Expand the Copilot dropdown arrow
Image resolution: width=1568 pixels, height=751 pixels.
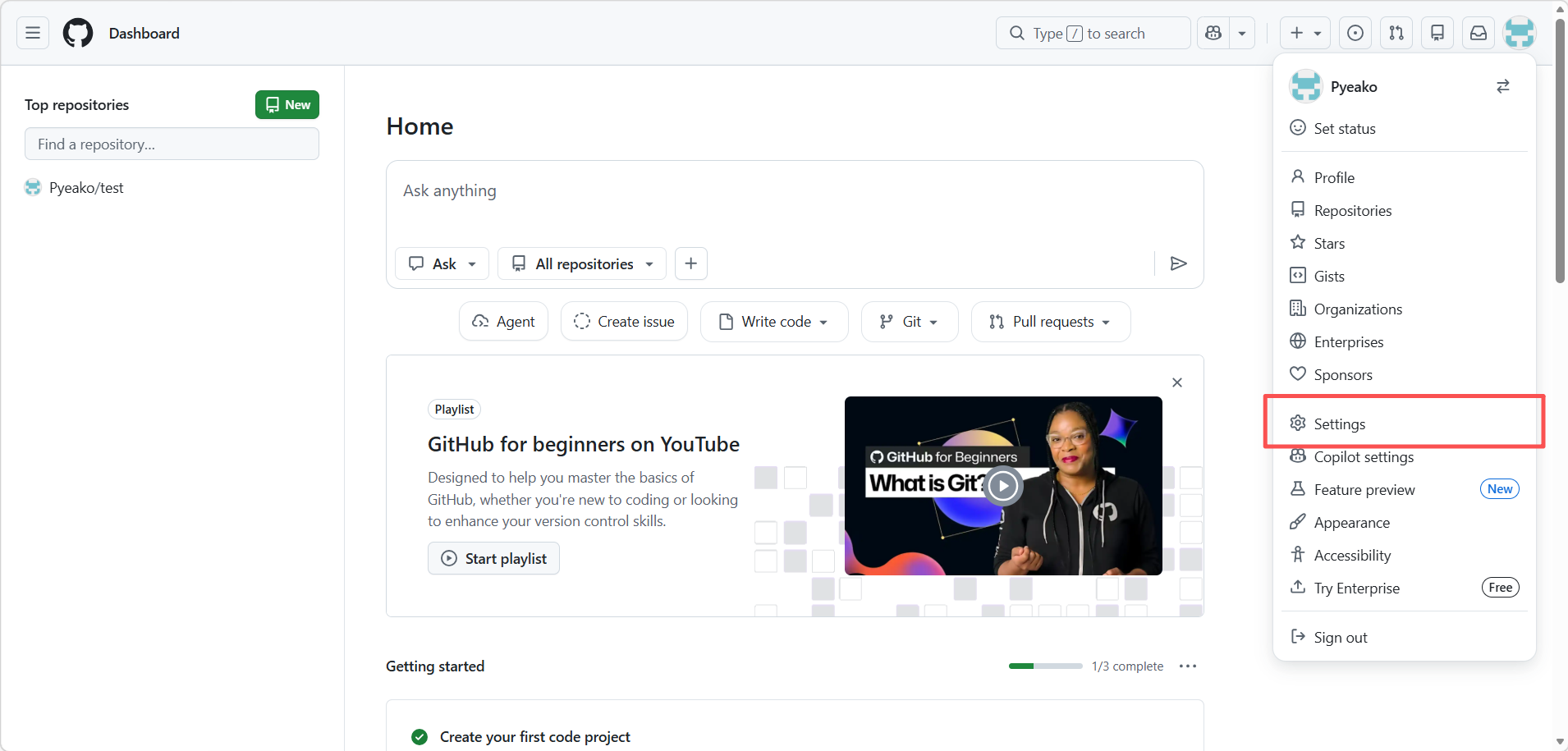1242,33
